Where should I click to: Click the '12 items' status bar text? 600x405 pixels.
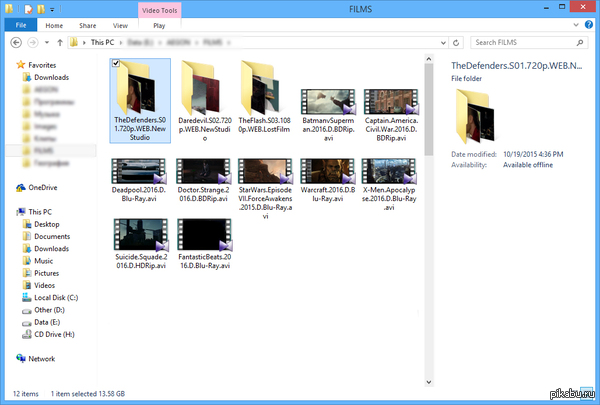(26, 394)
